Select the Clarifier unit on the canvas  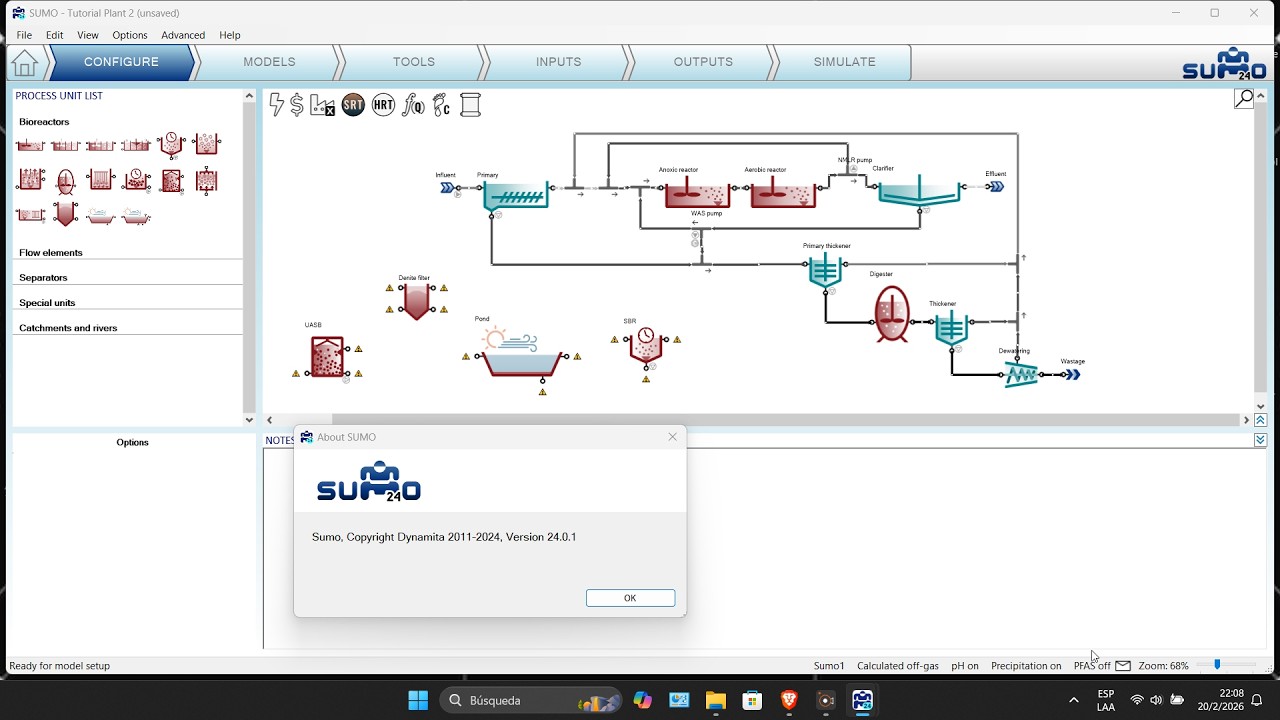[918, 191]
